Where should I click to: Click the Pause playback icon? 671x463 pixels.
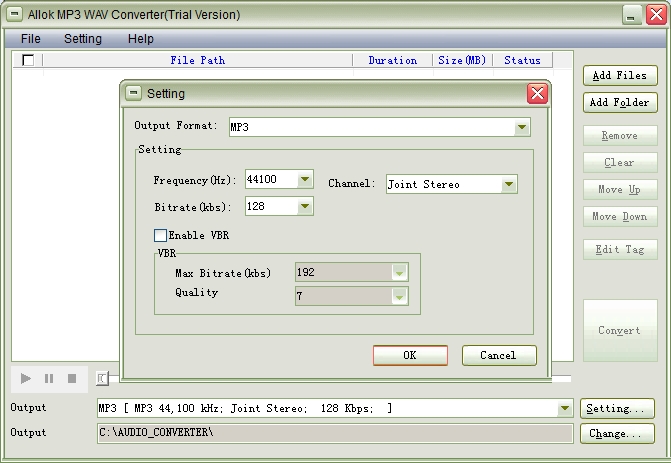pyautogui.click(x=49, y=379)
